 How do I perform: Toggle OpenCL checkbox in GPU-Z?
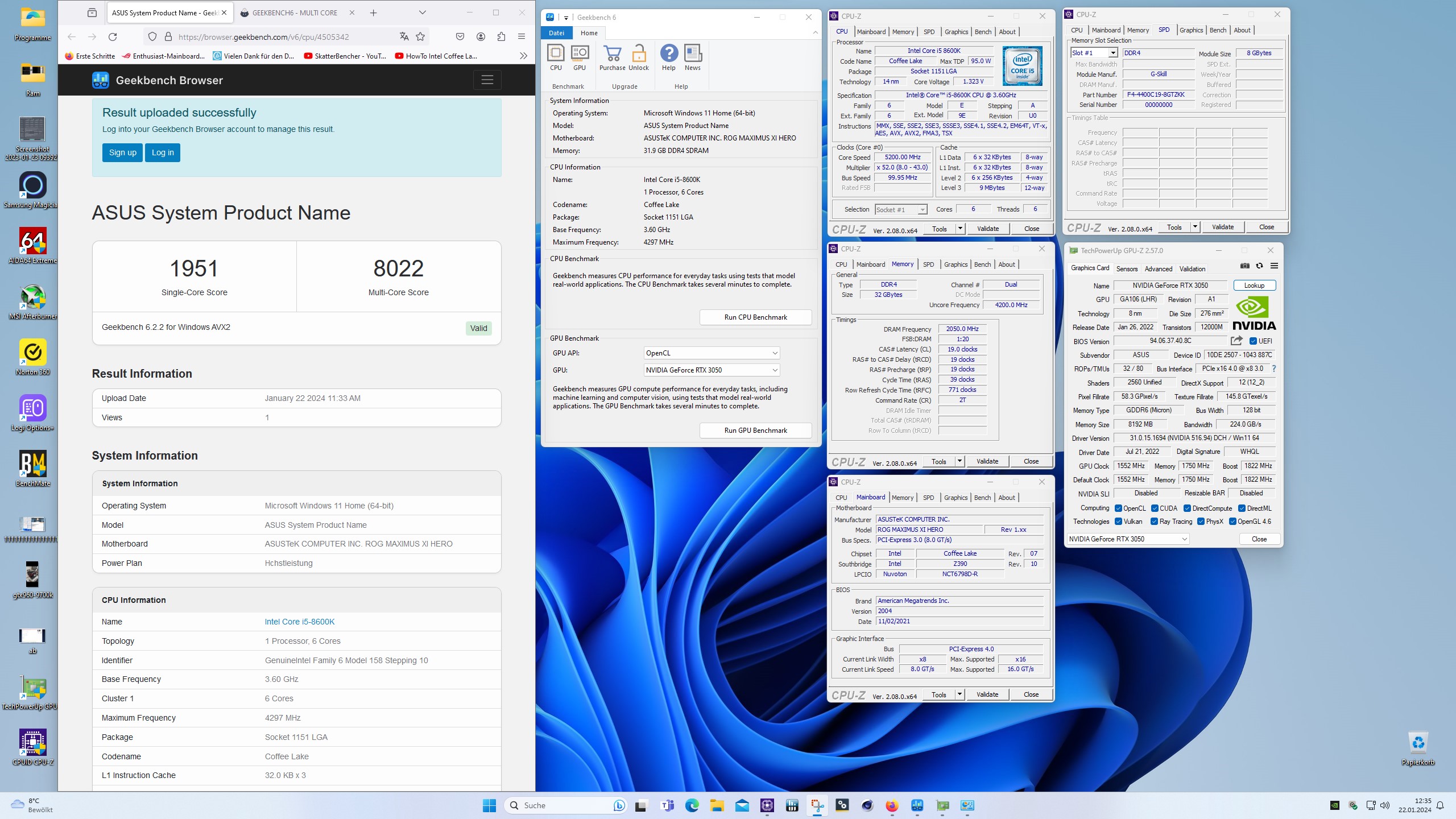pyautogui.click(x=1118, y=508)
